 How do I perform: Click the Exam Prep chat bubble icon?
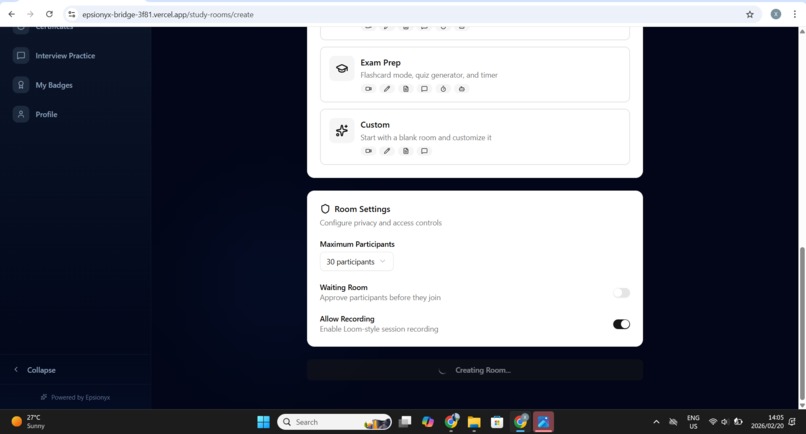(x=424, y=89)
